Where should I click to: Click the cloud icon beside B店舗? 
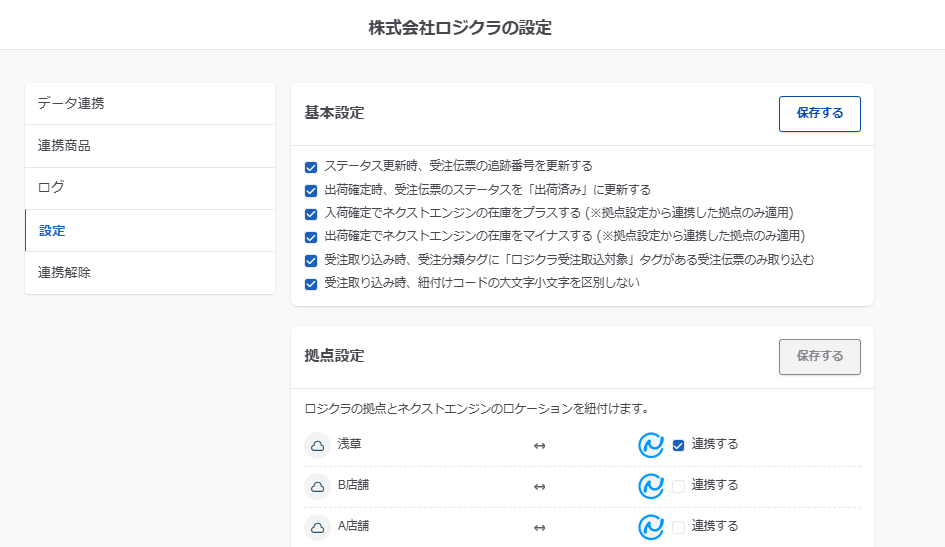pyautogui.click(x=317, y=486)
